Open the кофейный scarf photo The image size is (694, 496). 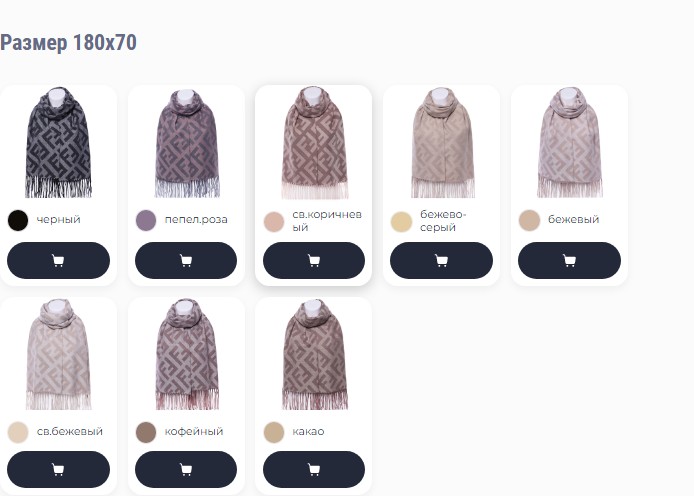coord(187,354)
